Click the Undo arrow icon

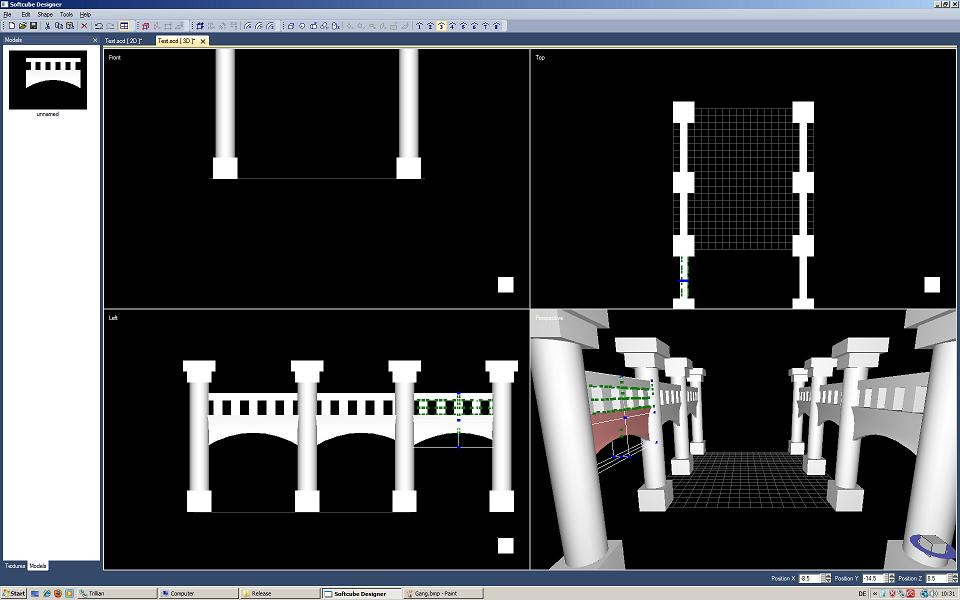(98, 25)
